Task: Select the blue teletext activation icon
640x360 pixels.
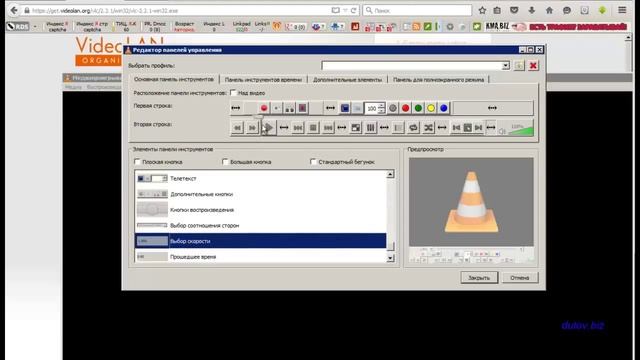Action: click(345, 108)
